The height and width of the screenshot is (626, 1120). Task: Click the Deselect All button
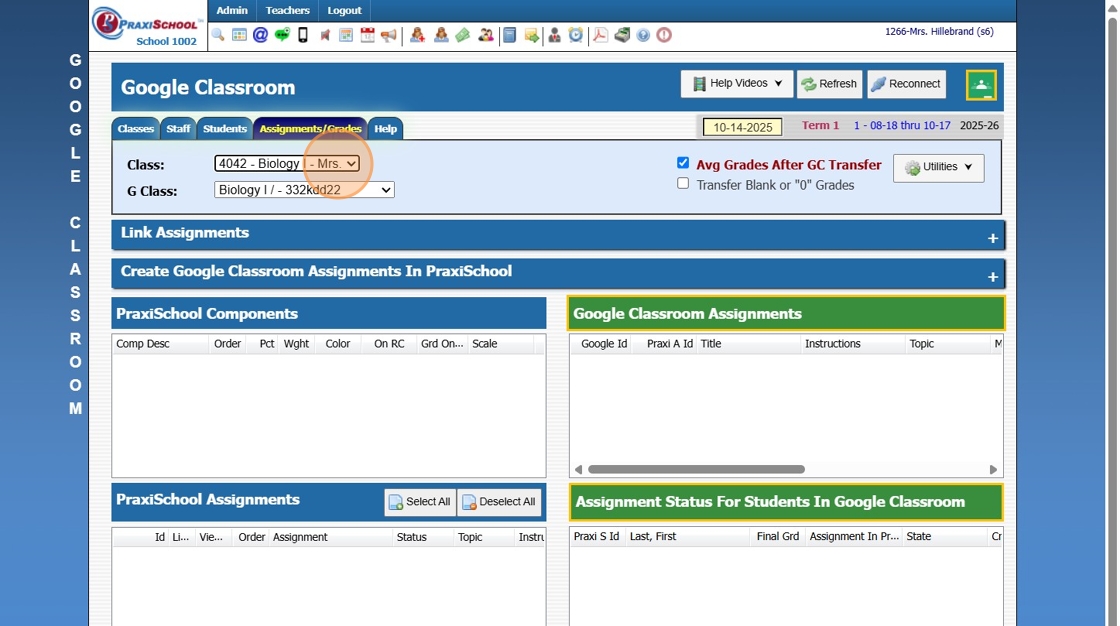[499, 502]
